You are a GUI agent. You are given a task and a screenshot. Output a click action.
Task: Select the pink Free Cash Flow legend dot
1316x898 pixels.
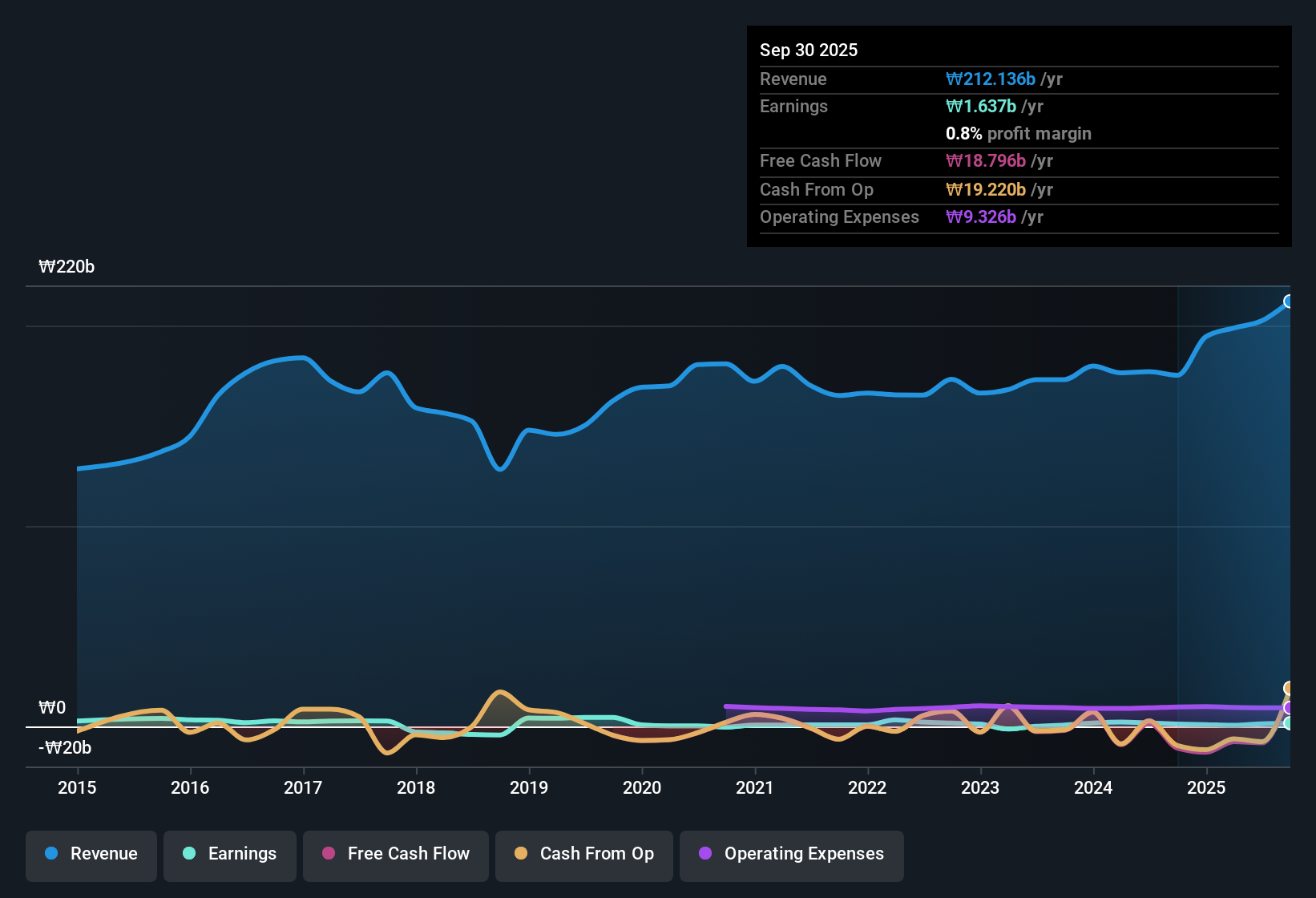tap(328, 854)
